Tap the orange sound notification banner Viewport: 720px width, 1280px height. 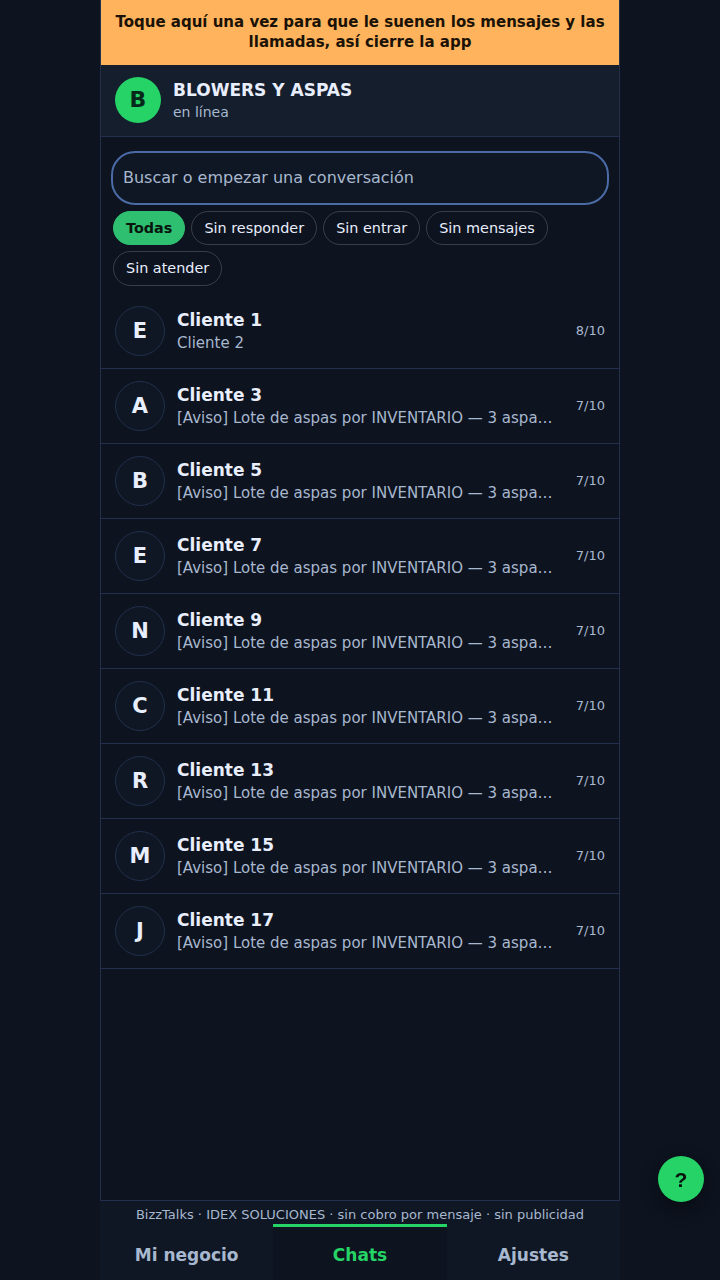coord(360,32)
